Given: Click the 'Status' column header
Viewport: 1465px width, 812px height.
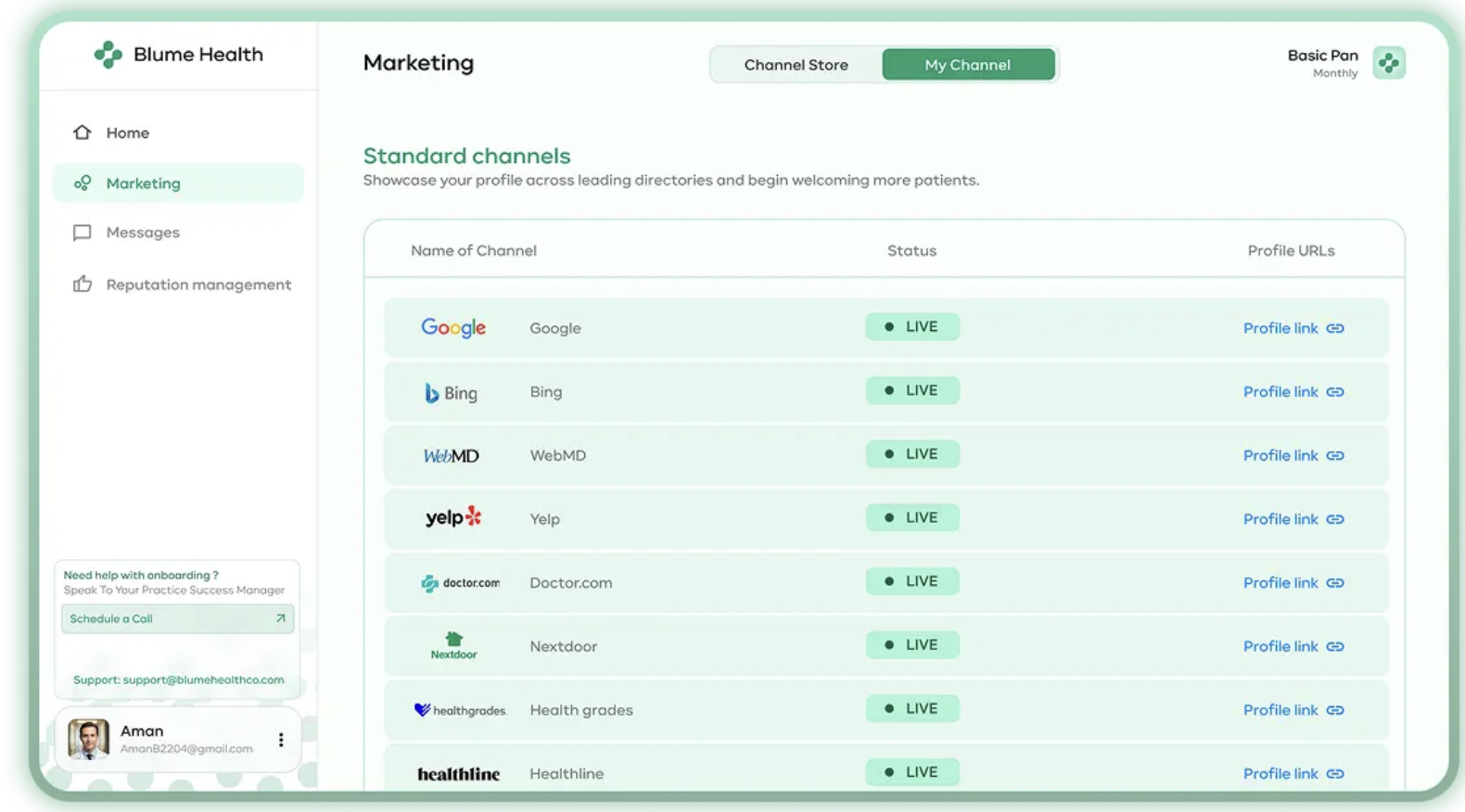Looking at the screenshot, I should (x=911, y=251).
